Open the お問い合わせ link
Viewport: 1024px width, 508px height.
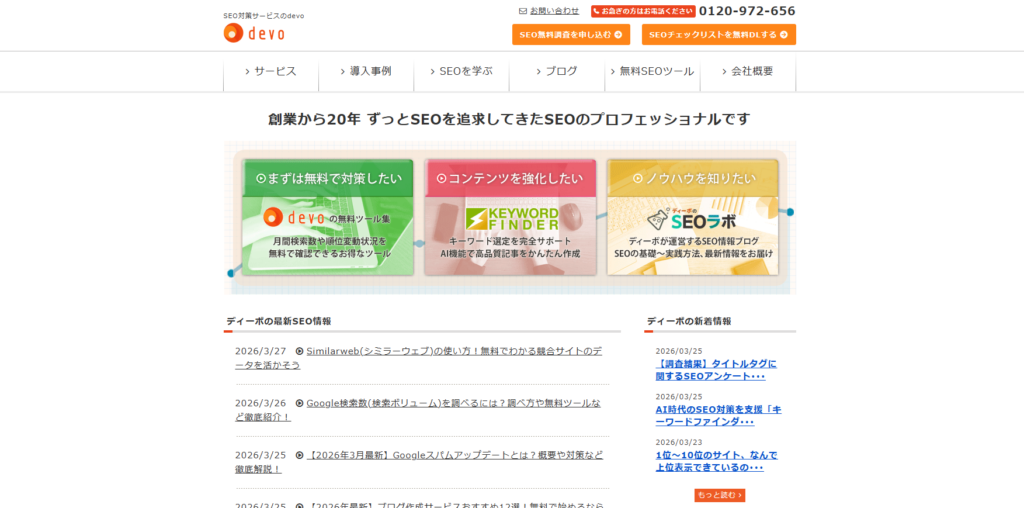554,11
